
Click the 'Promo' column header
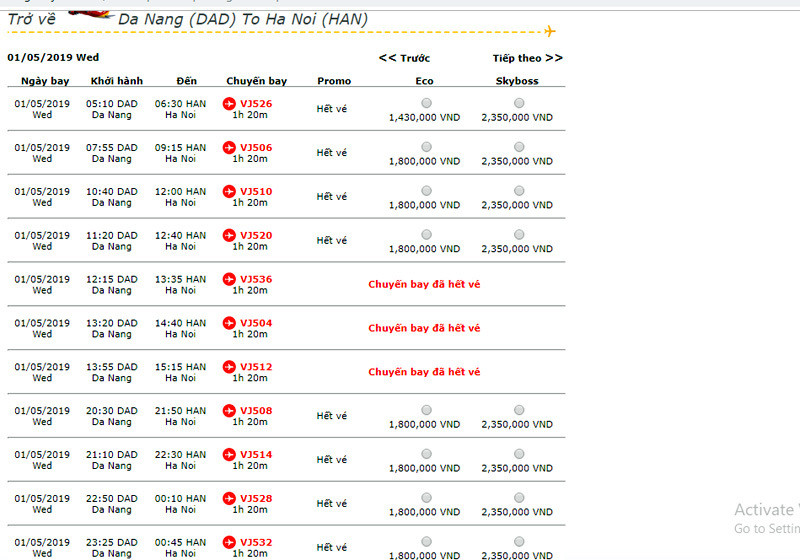[x=334, y=81]
